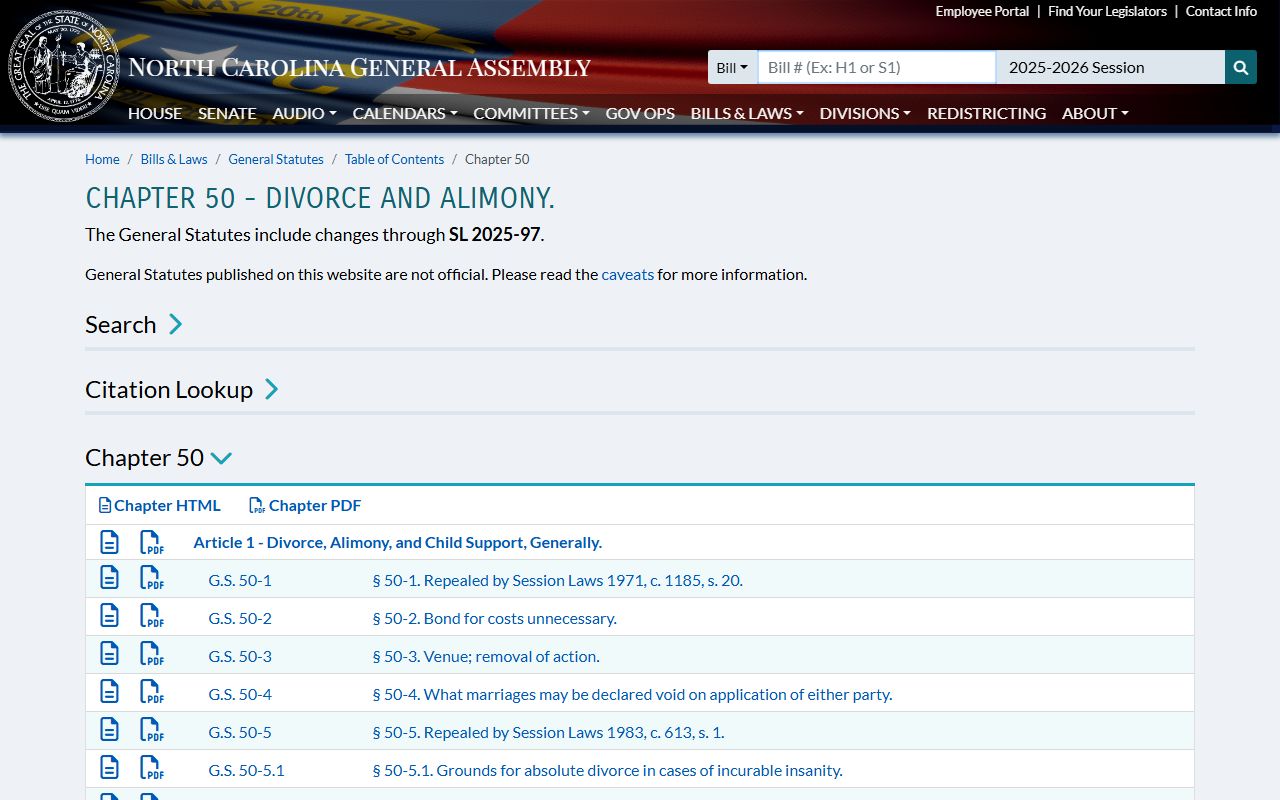The height and width of the screenshot is (800, 1280).
Task: Open PDF icon for G.S. 50-4
Action: (x=151, y=692)
